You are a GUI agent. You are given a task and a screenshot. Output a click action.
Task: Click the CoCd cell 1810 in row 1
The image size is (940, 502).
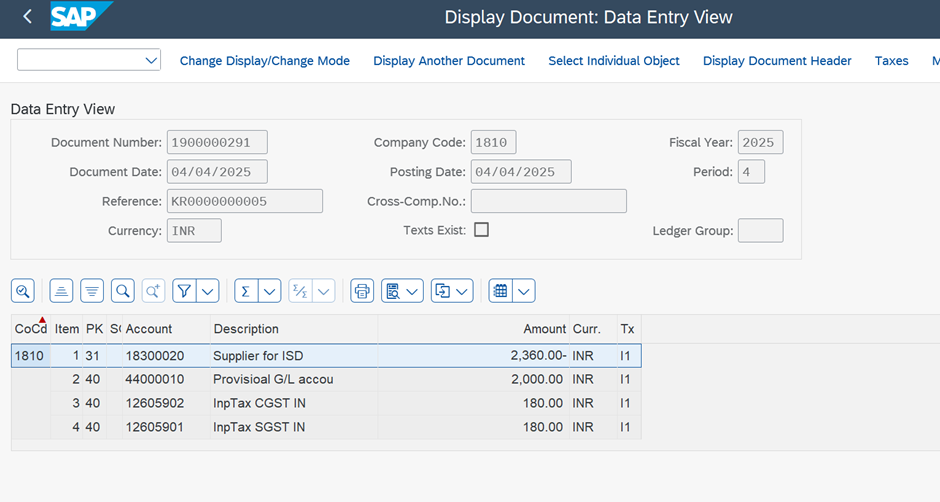[31, 356]
